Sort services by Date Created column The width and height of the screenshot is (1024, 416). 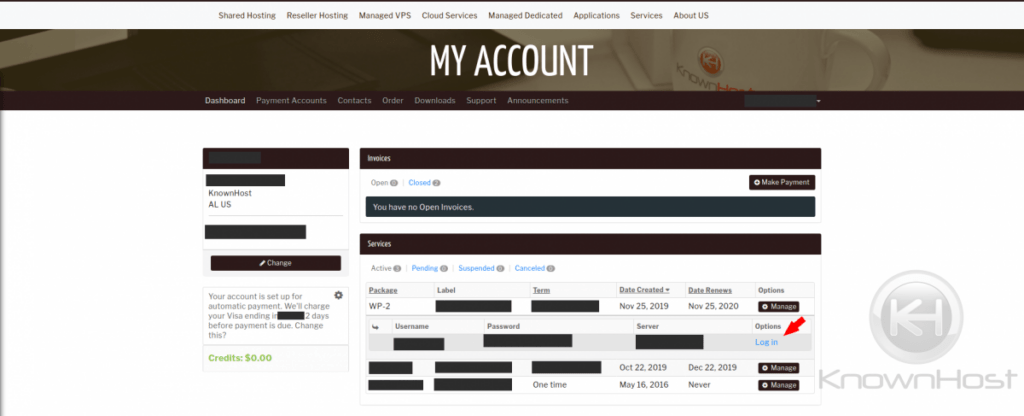644,290
